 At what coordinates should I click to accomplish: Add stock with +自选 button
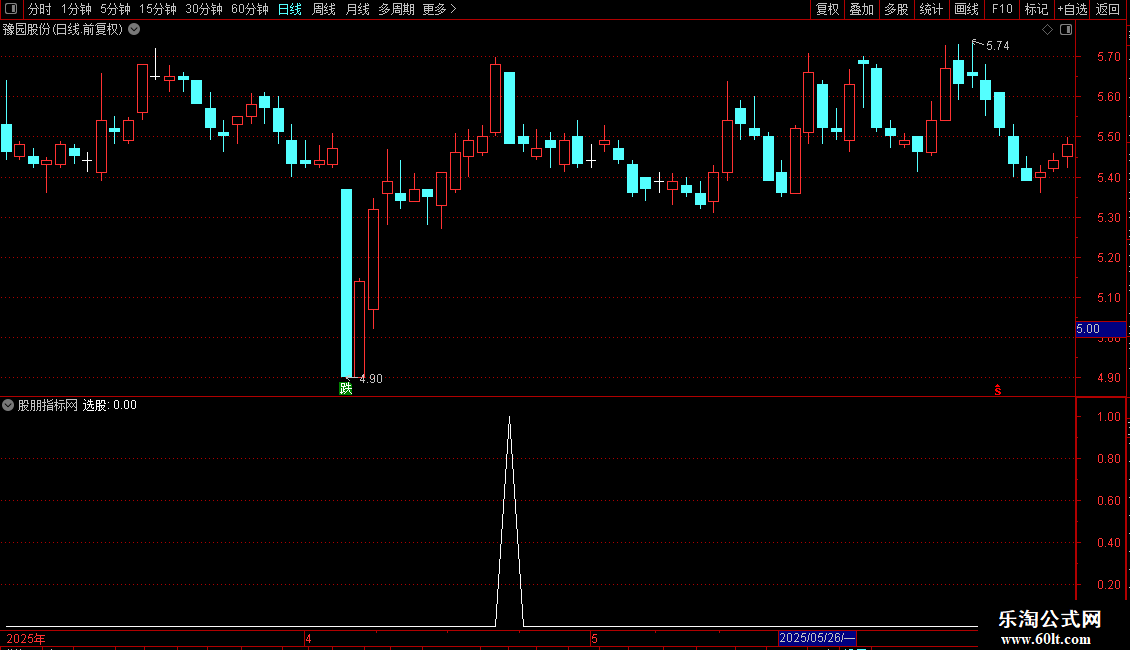click(x=1072, y=9)
